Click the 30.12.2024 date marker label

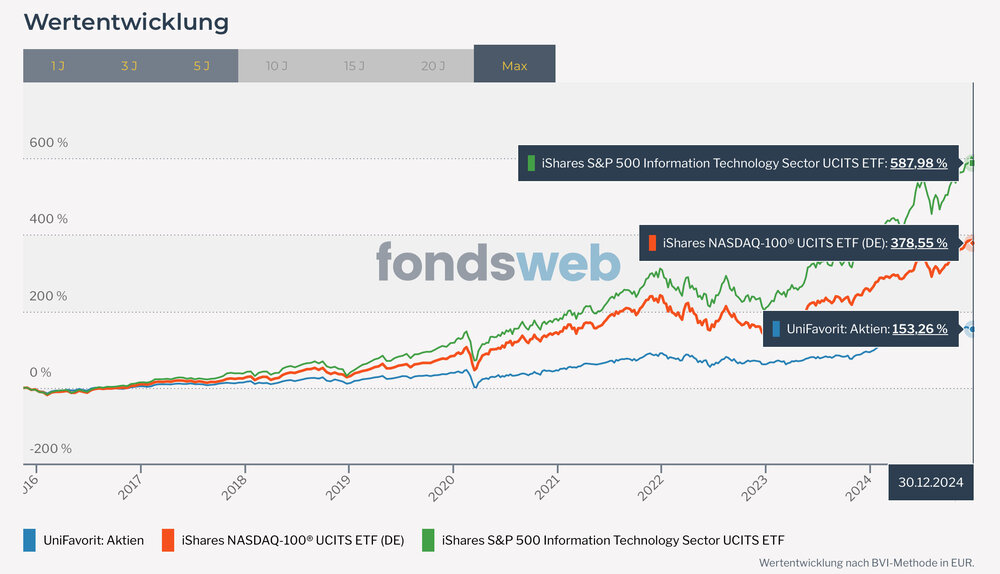[x=930, y=482]
